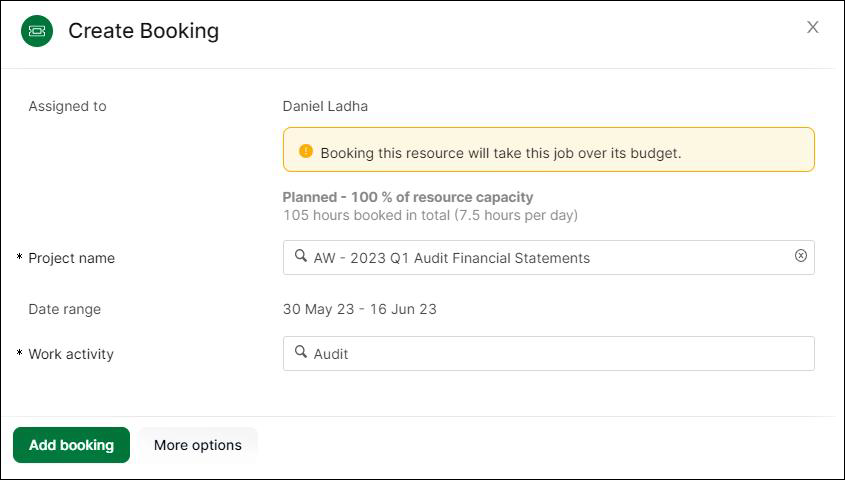Click the Create Booking dialog title
The width and height of the screenshot is (852, 485).
(x=143, y=31)
